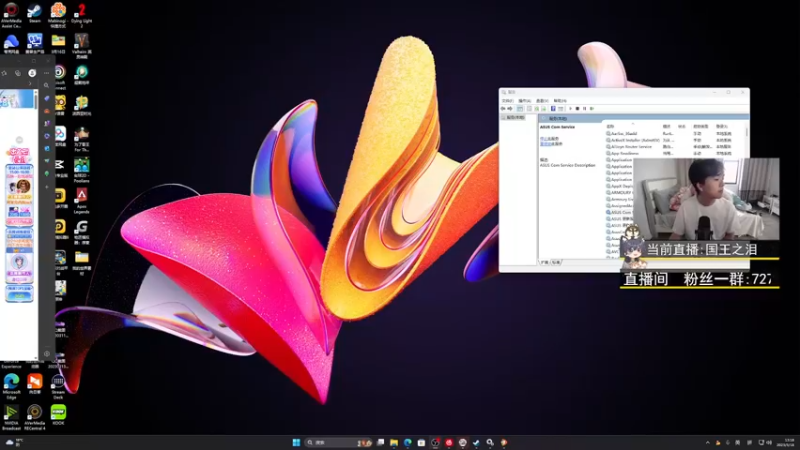Screen dimensions: 800x450
Task: Open the three-dot menu in Edge window
Action: [x=46, y=73]
